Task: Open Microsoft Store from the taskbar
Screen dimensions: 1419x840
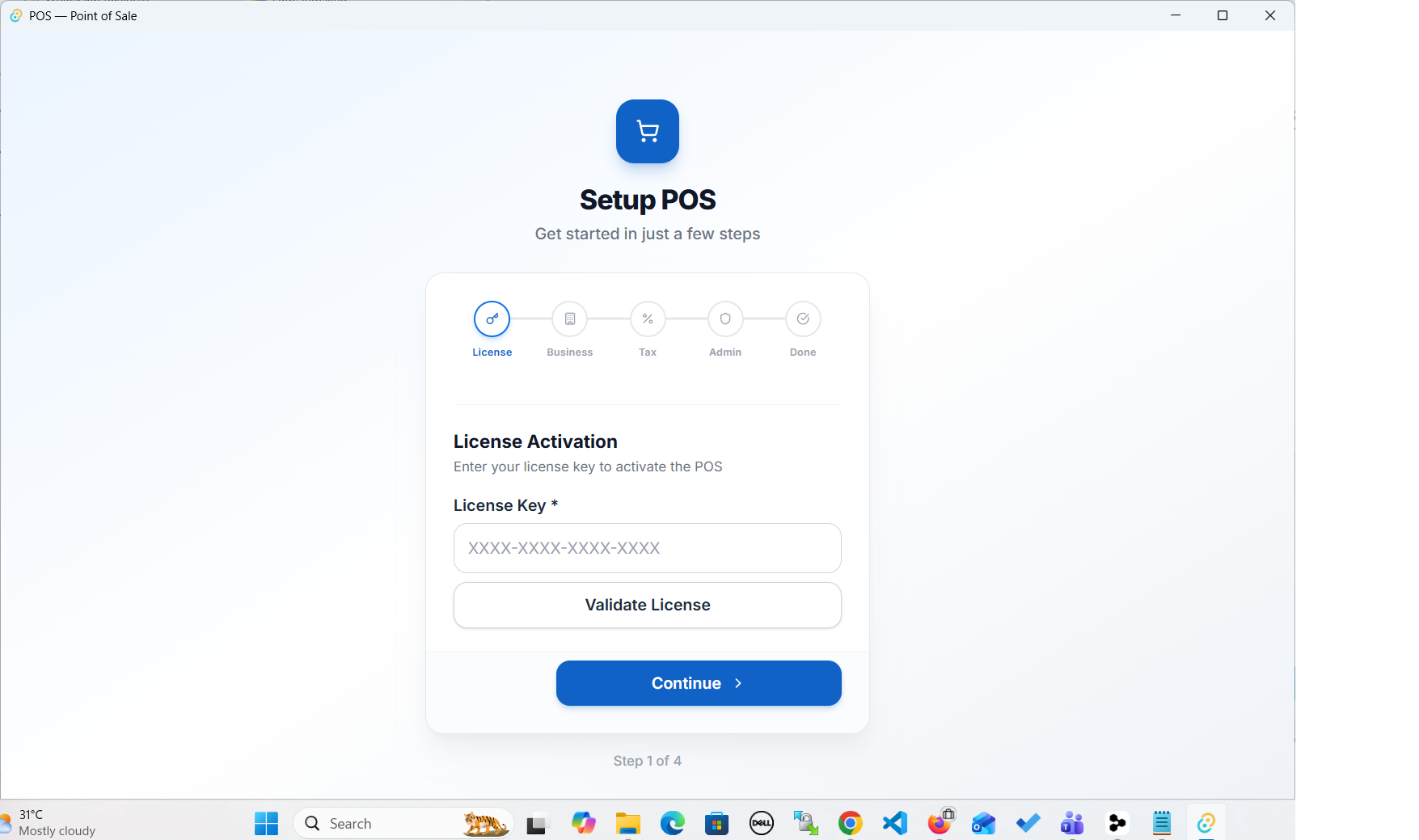Action: point(717,824)
